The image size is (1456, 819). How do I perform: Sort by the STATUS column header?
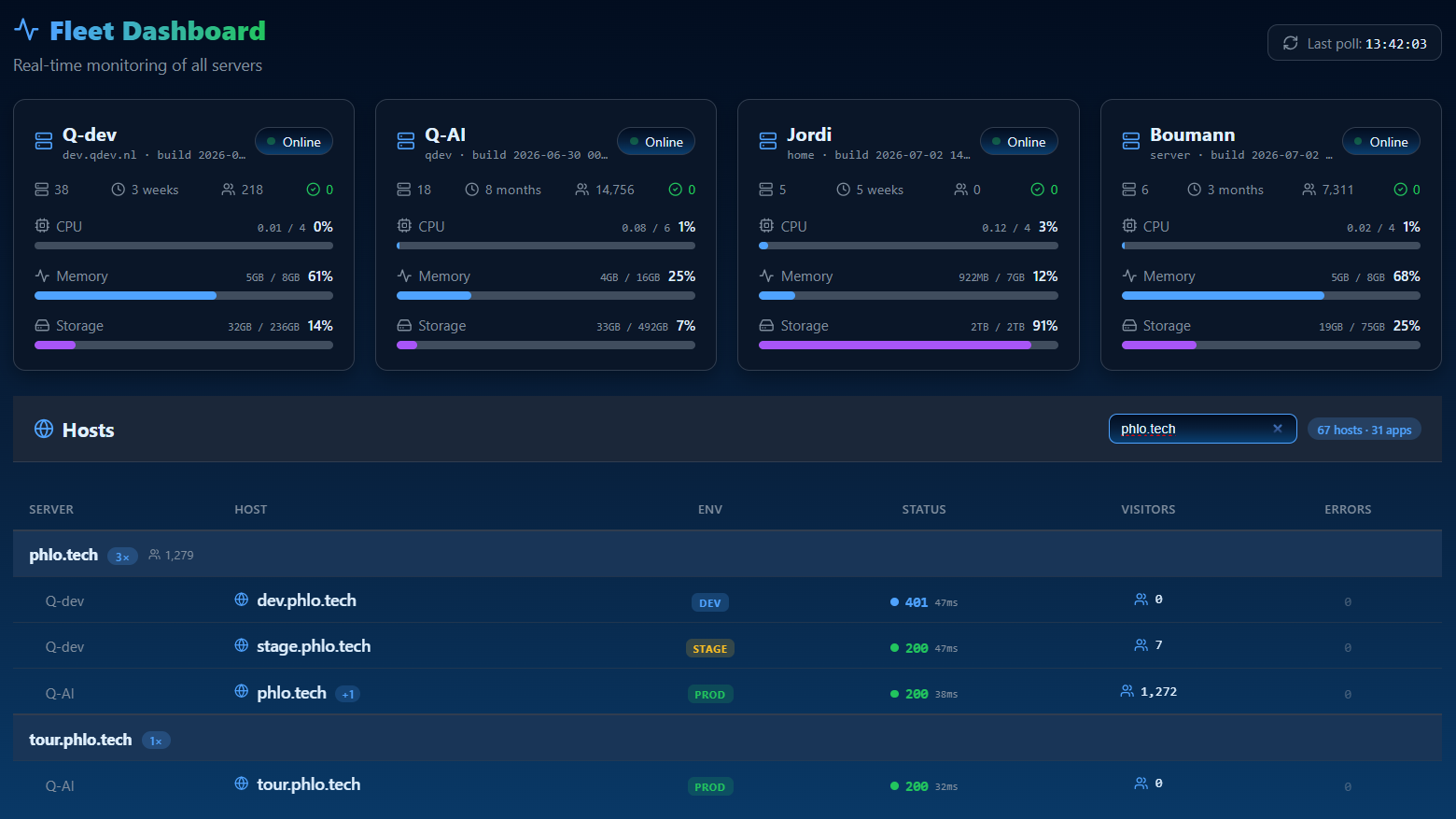tap(924, 509)
